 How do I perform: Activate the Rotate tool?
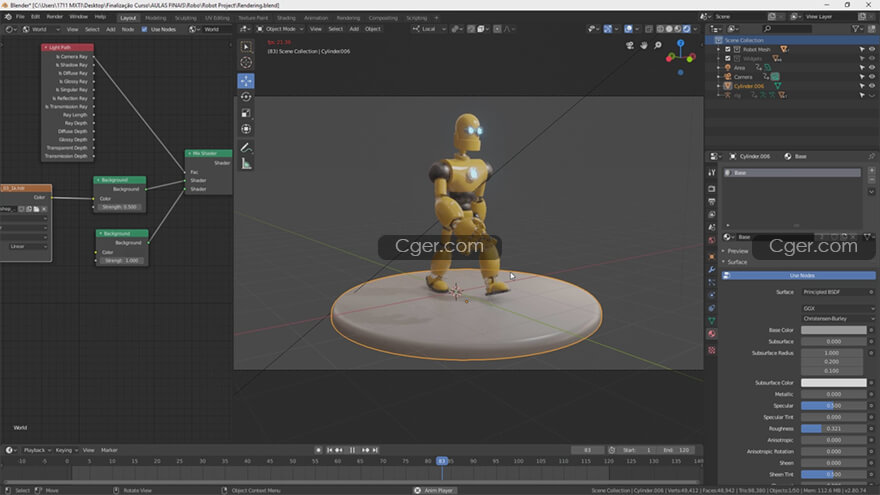pyautogui.click(x=246, y=97)
